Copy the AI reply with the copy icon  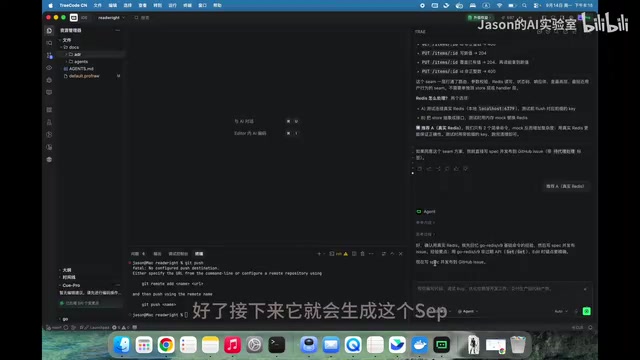coord(420,169)
